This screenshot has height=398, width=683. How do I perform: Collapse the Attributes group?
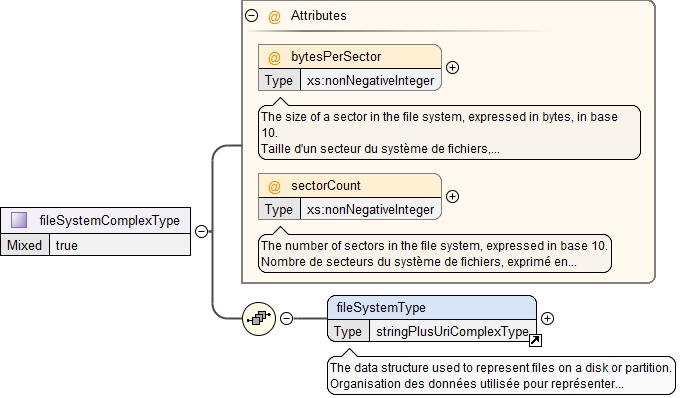[x=251, y=16]
